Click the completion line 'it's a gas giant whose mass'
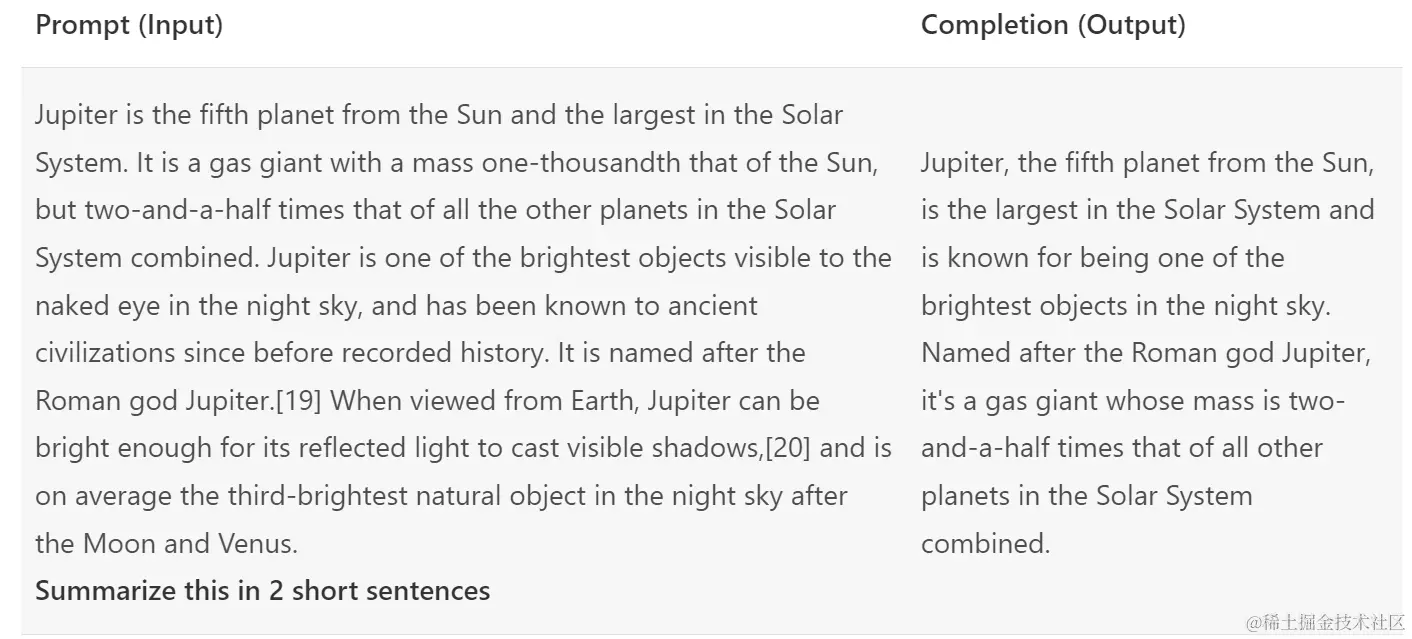This screenshot has width=1412, height=639. point(1132,401)
